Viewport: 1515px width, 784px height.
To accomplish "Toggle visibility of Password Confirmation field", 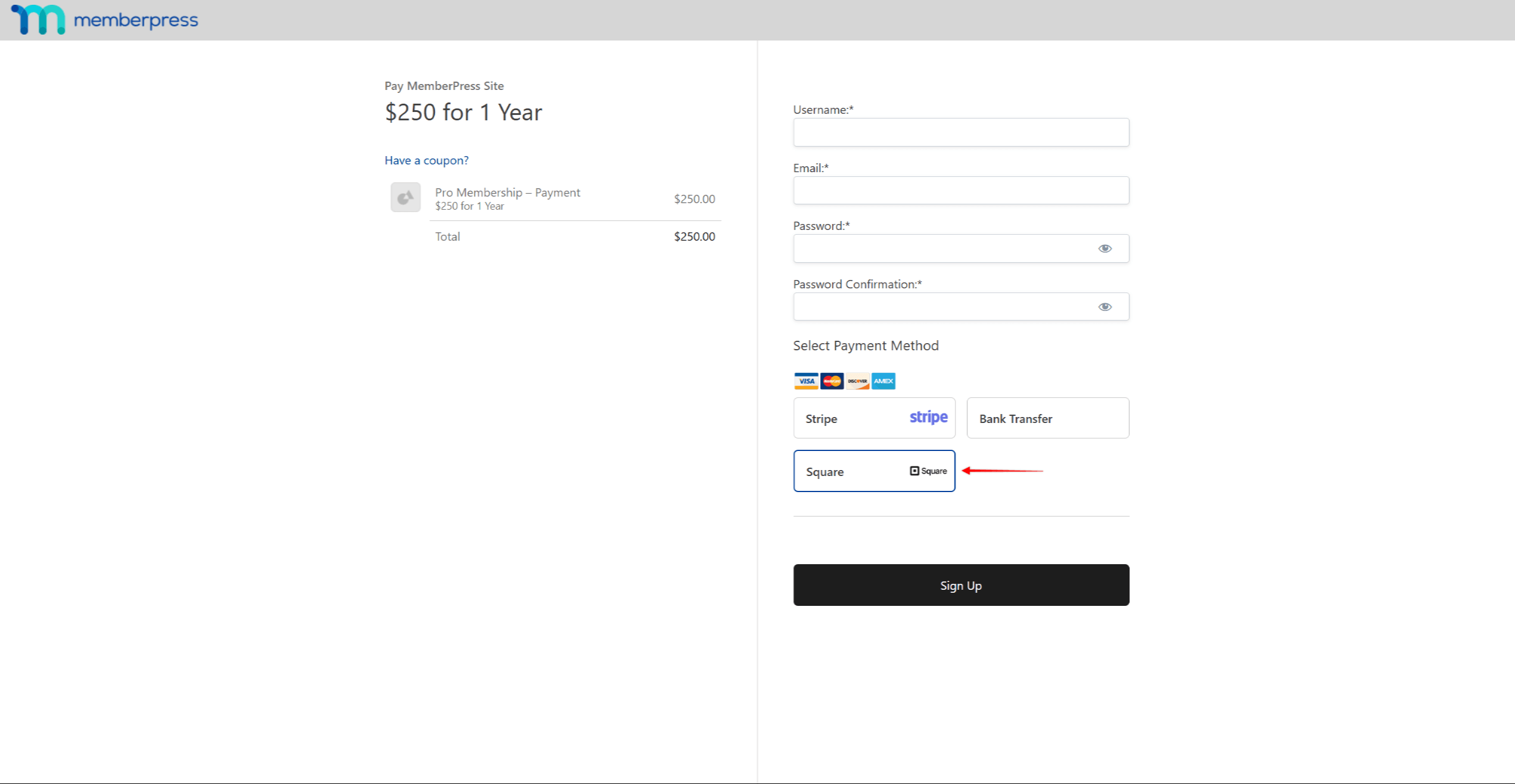I will click(x=1105, y=307).
